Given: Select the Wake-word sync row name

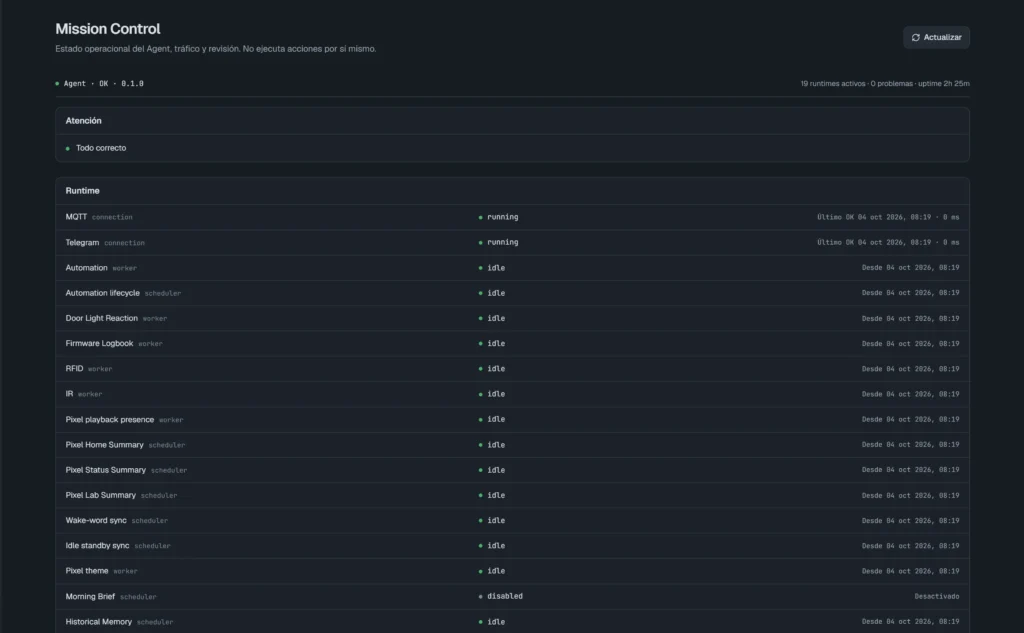Looking at the screenshot, I should (96, 521).
